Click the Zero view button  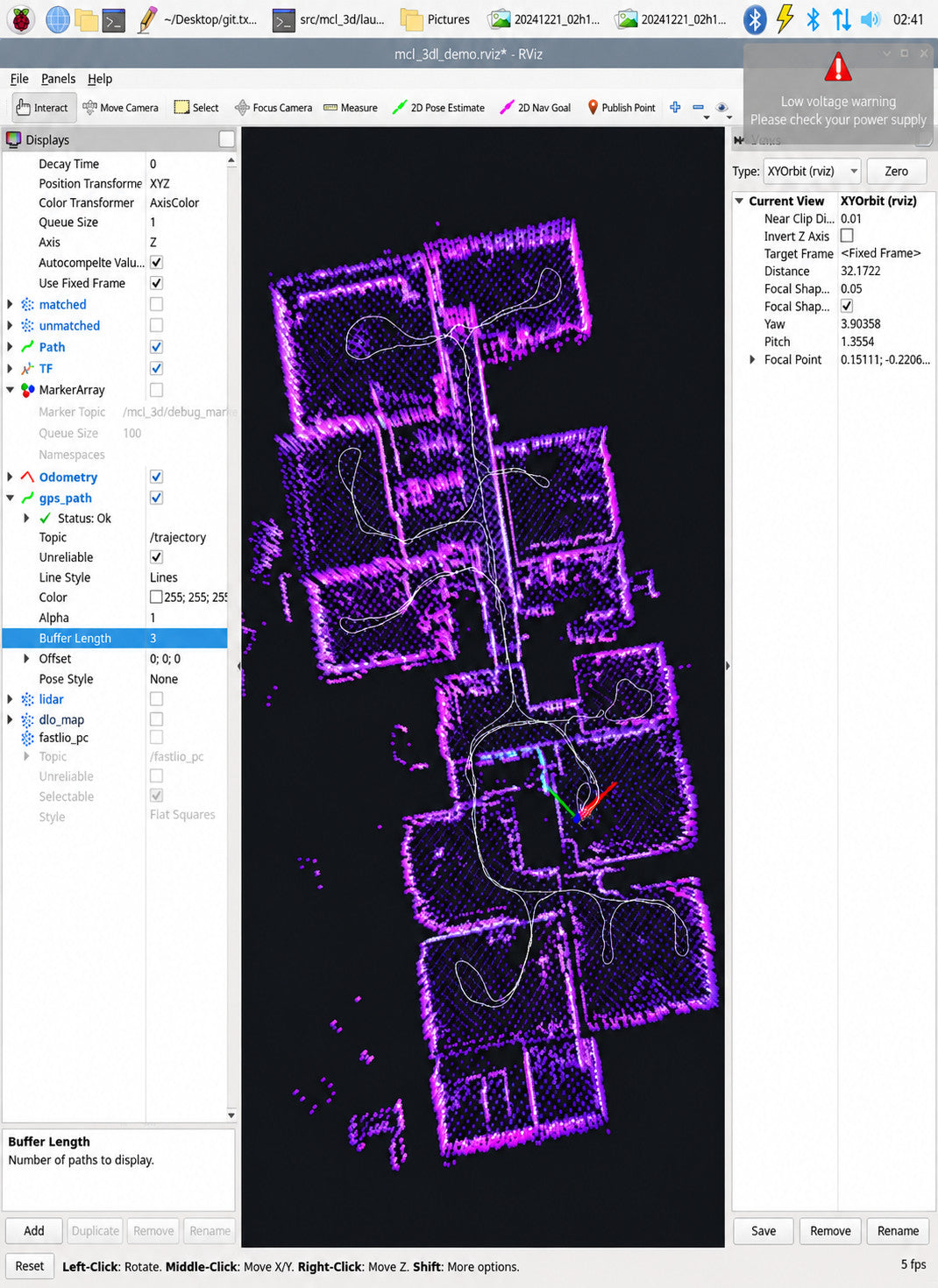(x=897, y=171)
